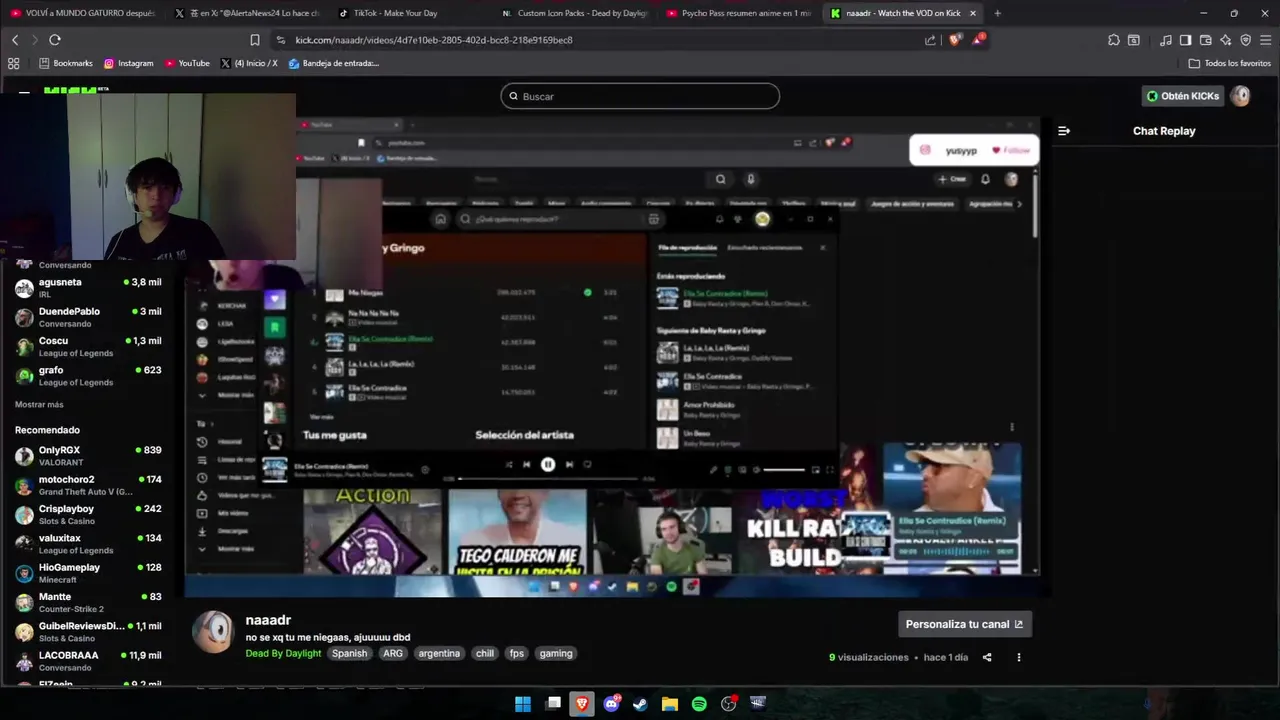Open Discord from the taskbar
Image resolution: width=1280 pixels, height=720 pixels.
(611, 704)
